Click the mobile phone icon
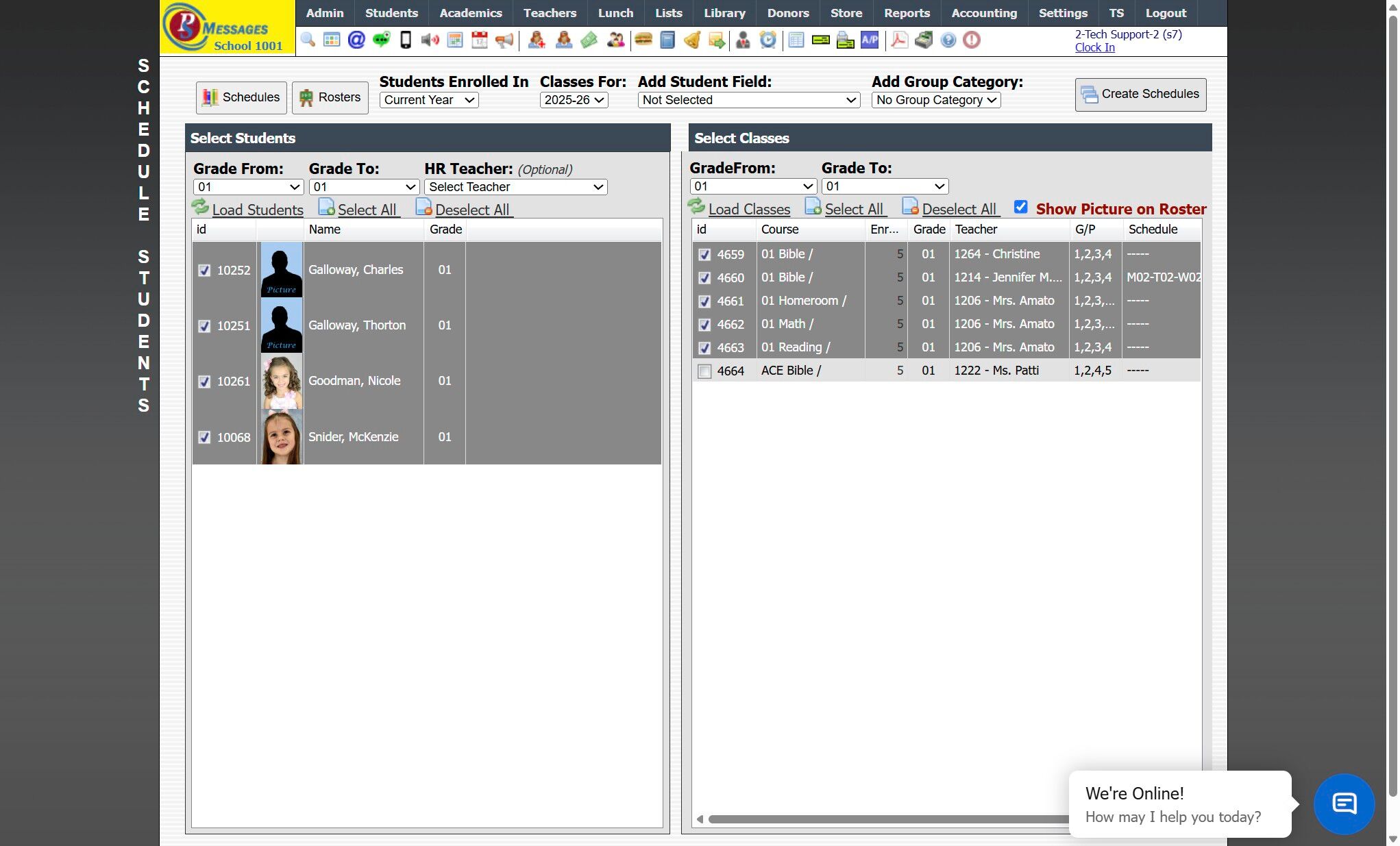 coord(406,40)
